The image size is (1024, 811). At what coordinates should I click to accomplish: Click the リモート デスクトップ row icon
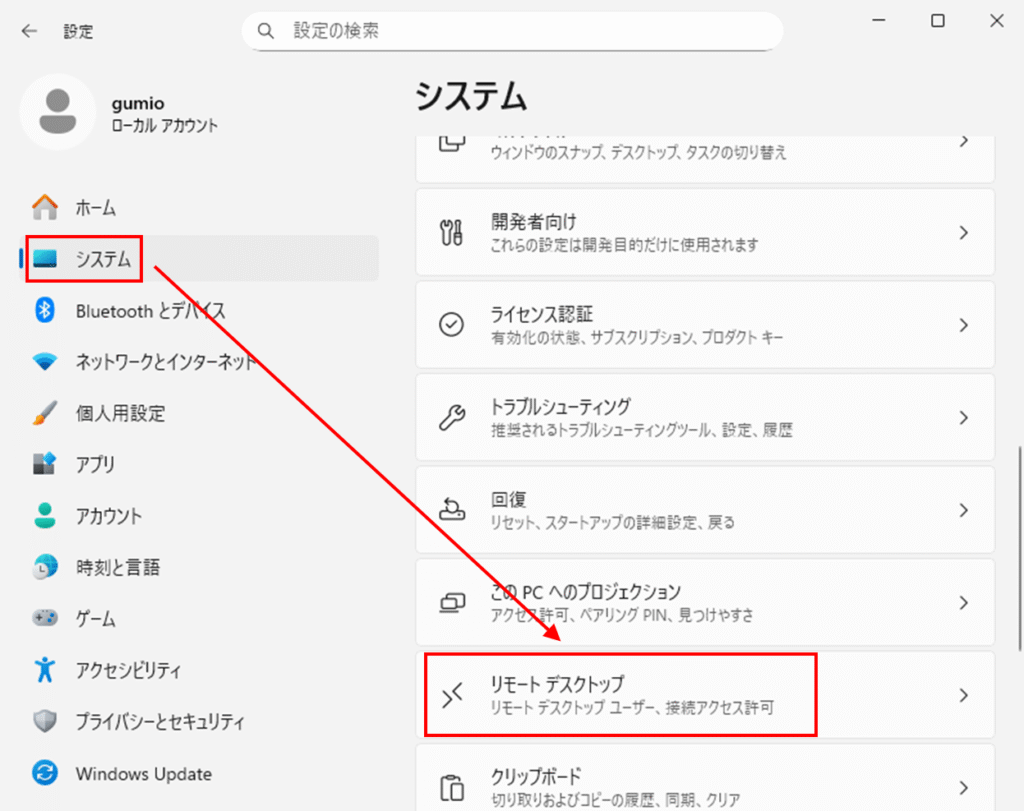452,695
